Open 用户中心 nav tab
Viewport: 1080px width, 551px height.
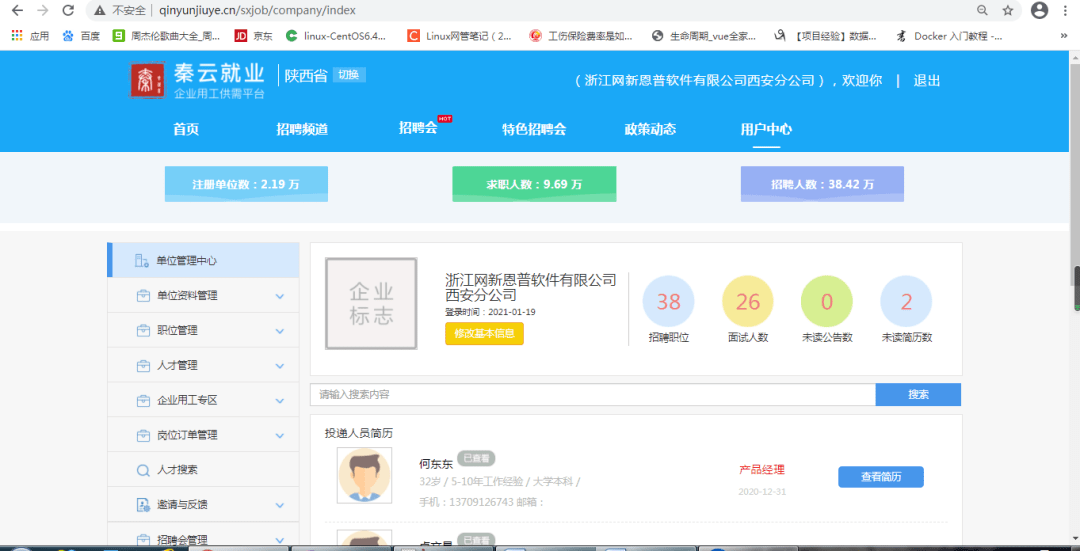pyautogui.click(x=766, y=129)
